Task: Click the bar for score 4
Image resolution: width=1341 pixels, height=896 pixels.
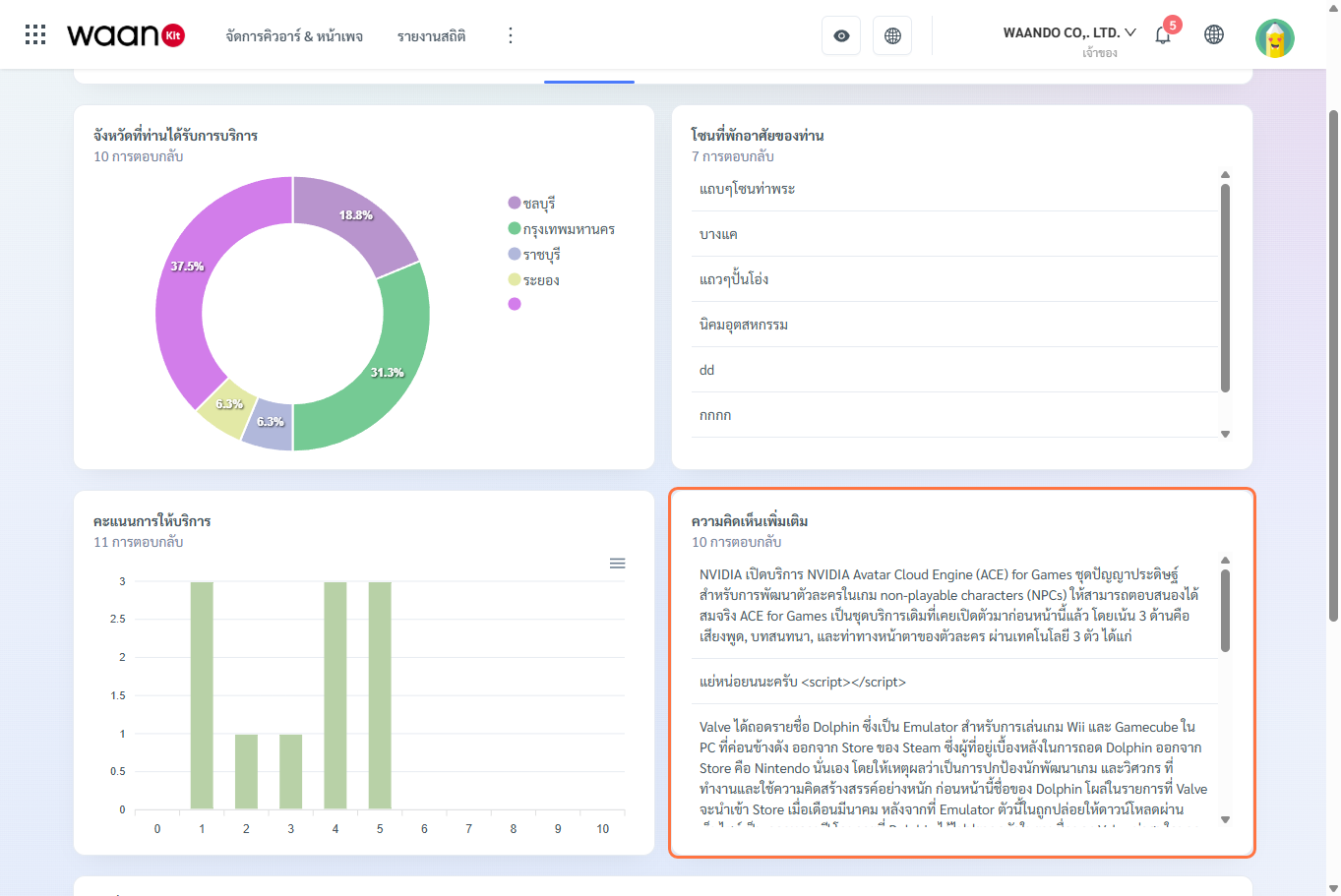Action: [x=335, y=695]
